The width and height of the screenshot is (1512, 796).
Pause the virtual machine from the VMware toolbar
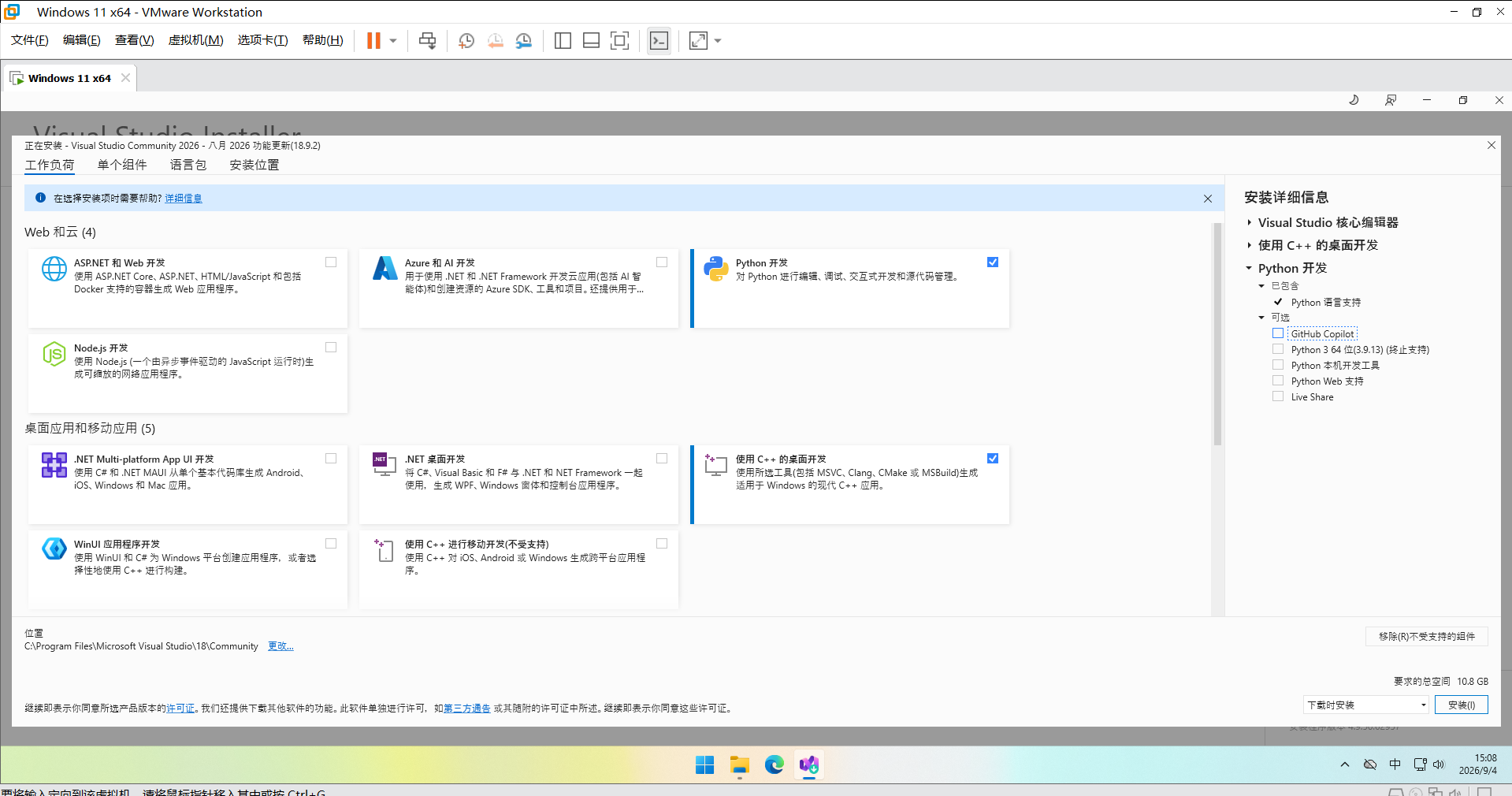click(x=373, y=40)
